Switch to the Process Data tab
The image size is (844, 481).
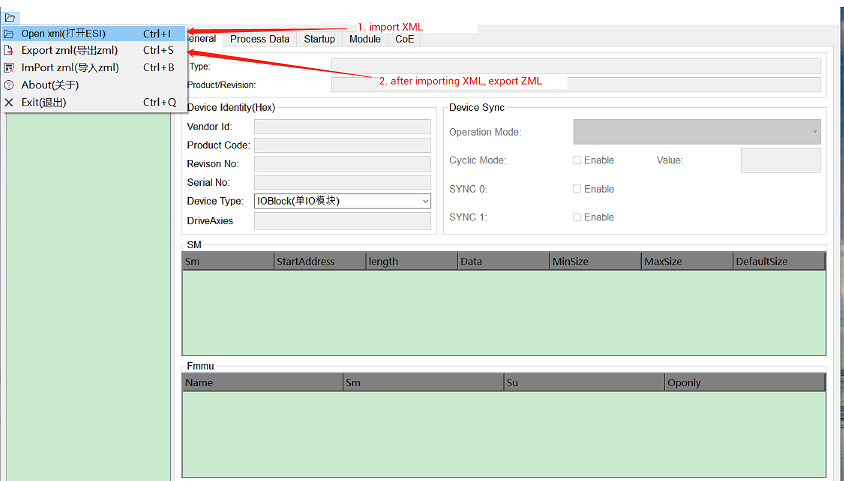260,39
